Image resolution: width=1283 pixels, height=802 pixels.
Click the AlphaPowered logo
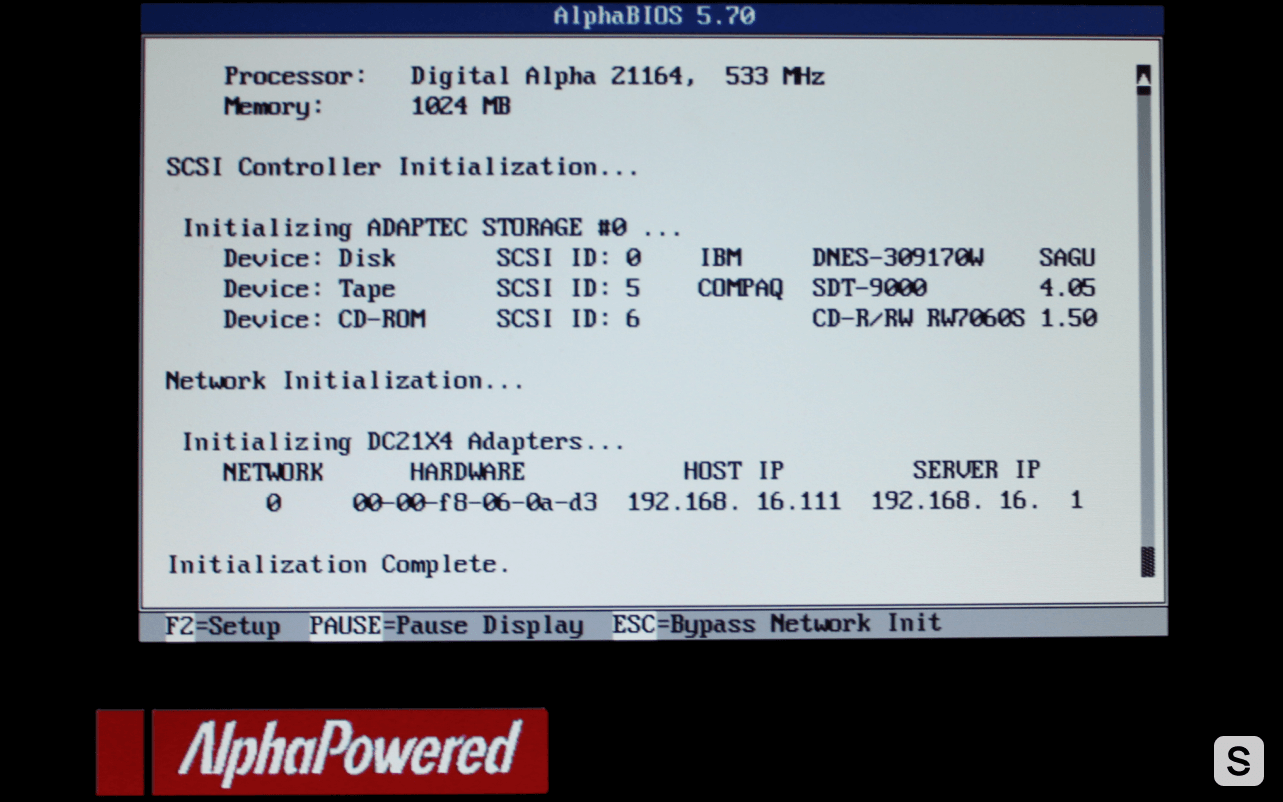click(x=349, y=751)
